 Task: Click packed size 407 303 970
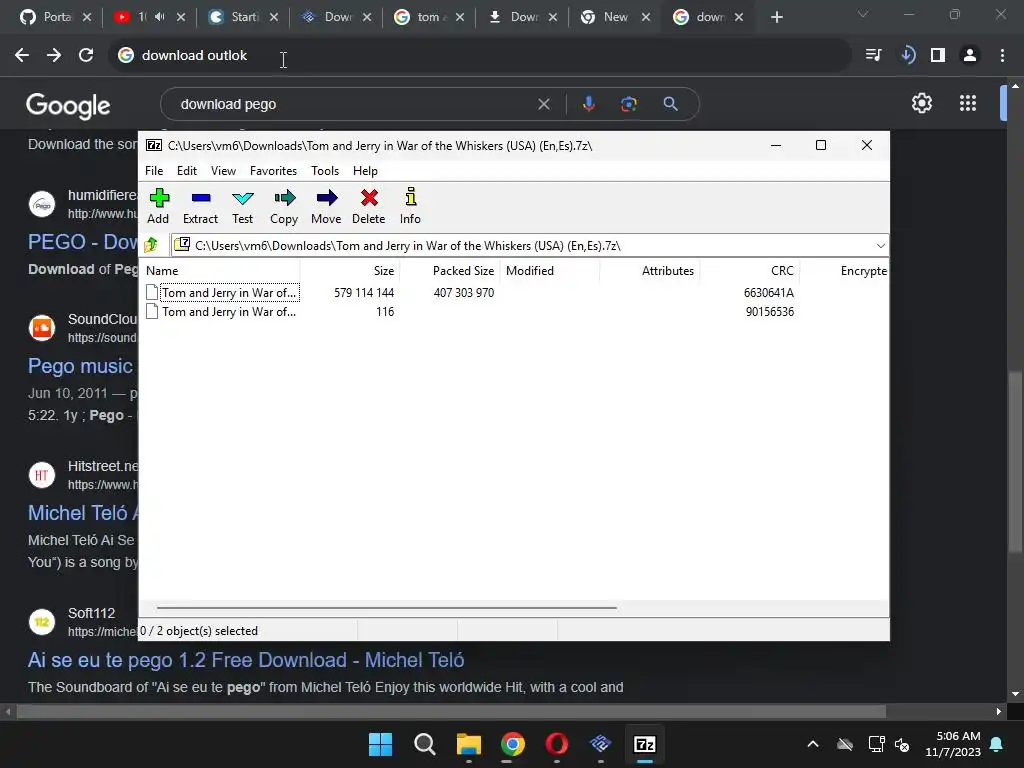(x=464, y=293)
